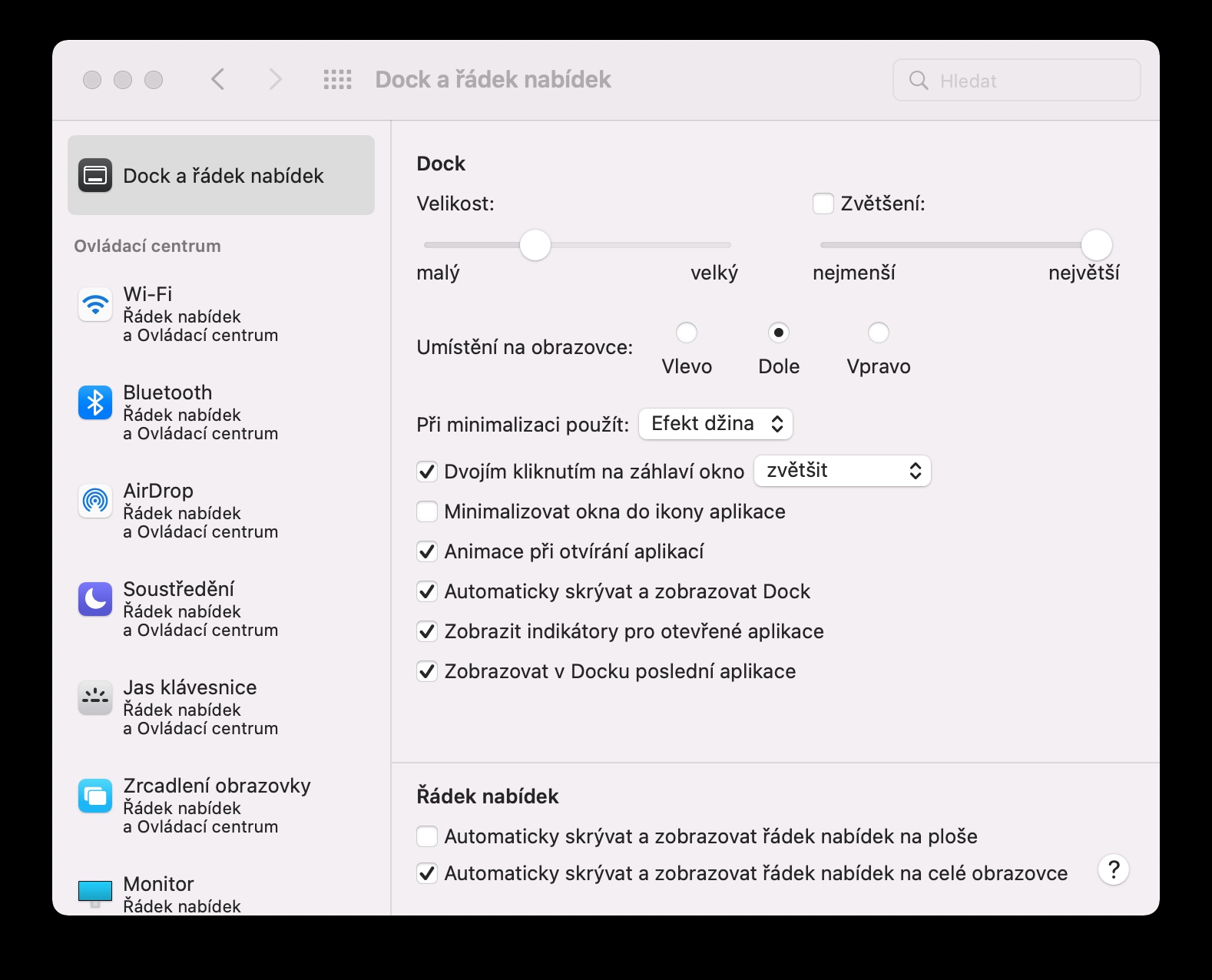1212x980 pixels.
Task: Select the Jas klávesnice icon
Action: [95, 697]
